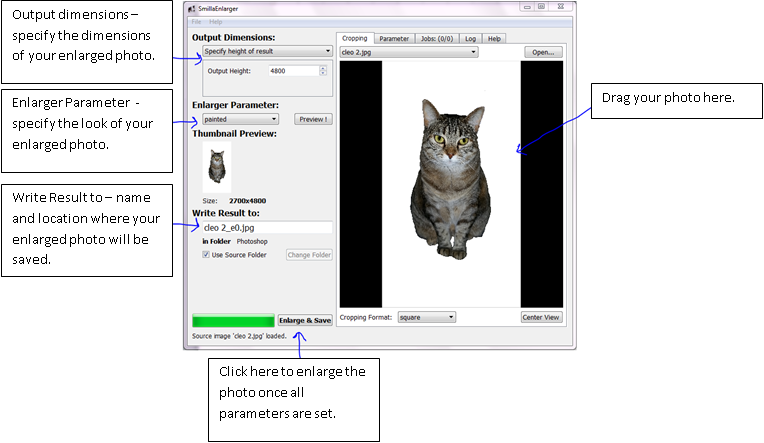Image resolution: width=764 pixels, height=443 pixels.
Task: Switch to the Cropping tab
Action: click(x=354, y=39)
